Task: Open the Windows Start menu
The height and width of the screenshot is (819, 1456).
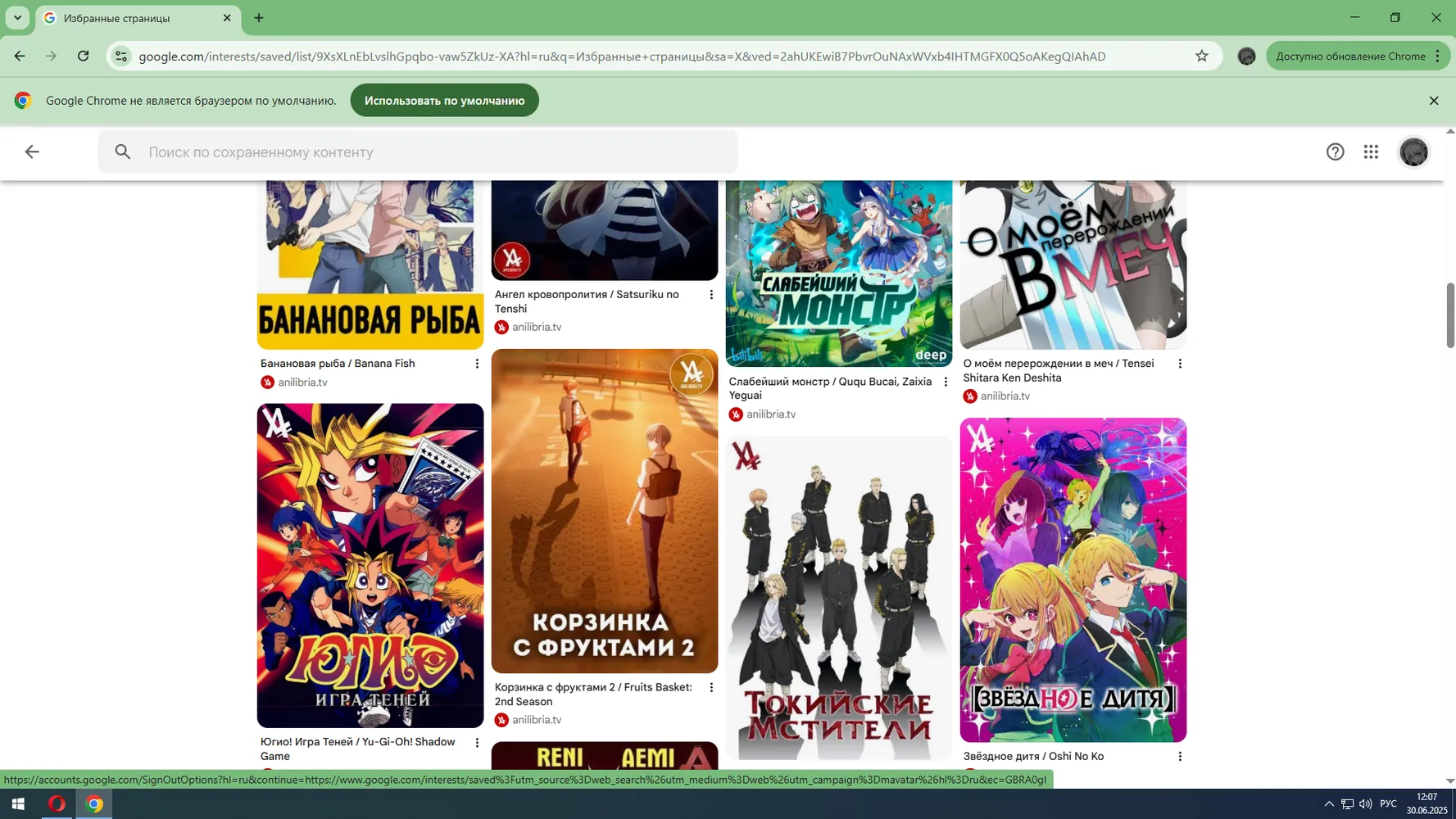Action: [18, 804]
